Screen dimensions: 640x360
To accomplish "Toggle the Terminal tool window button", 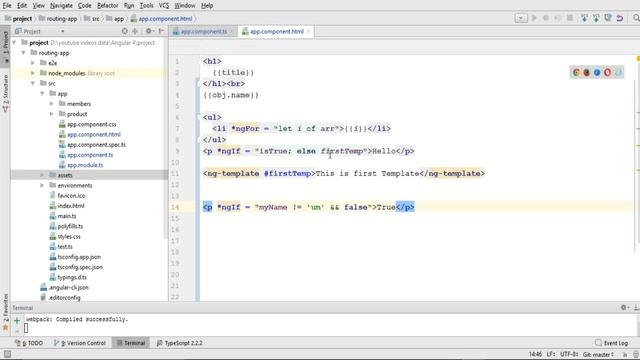I will [131, 343].
